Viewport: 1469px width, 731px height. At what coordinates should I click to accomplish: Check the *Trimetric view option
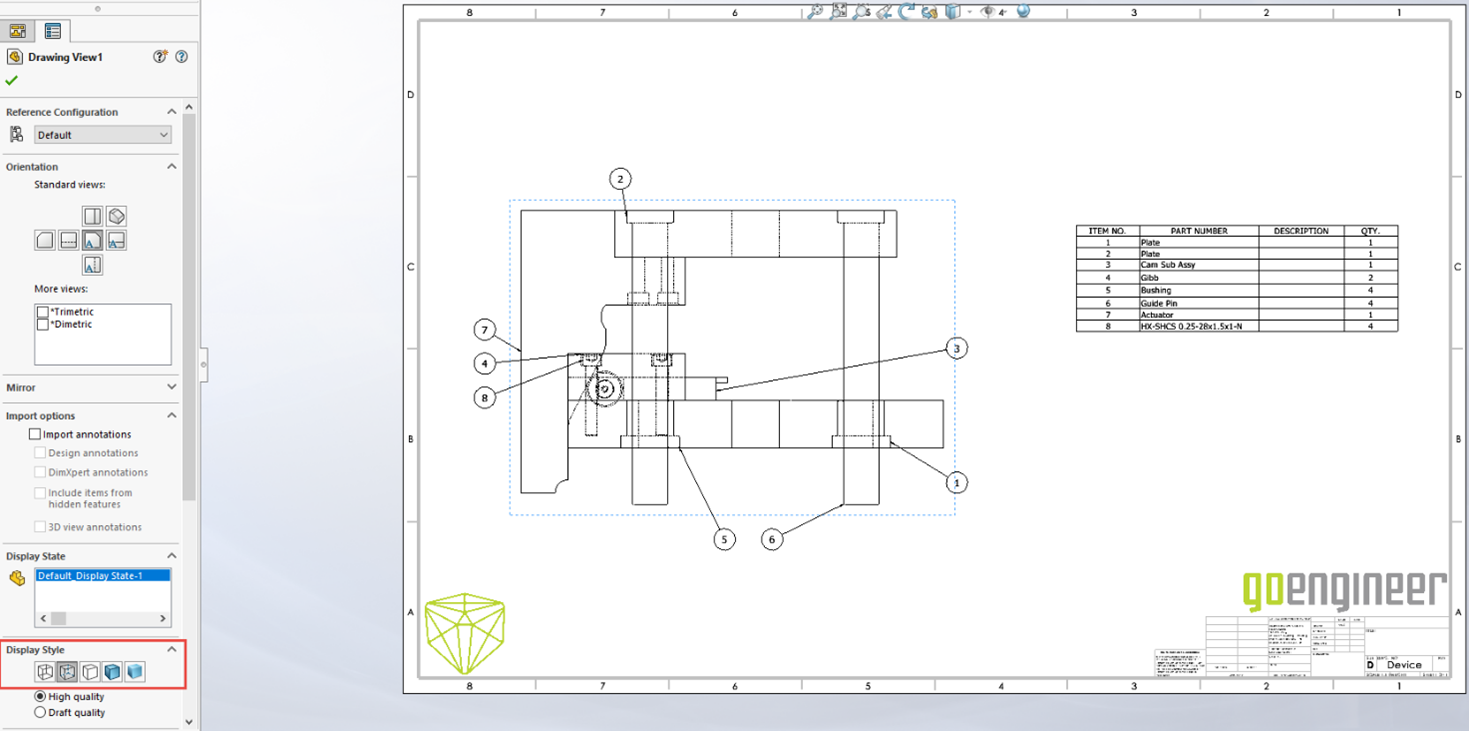point(44,311)
